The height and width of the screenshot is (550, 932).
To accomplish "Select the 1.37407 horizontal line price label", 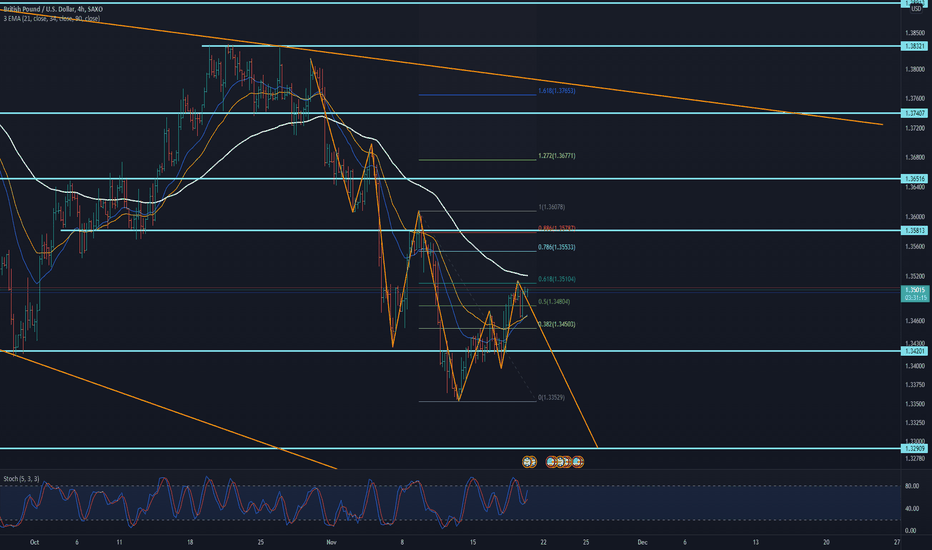I will 915,113.
